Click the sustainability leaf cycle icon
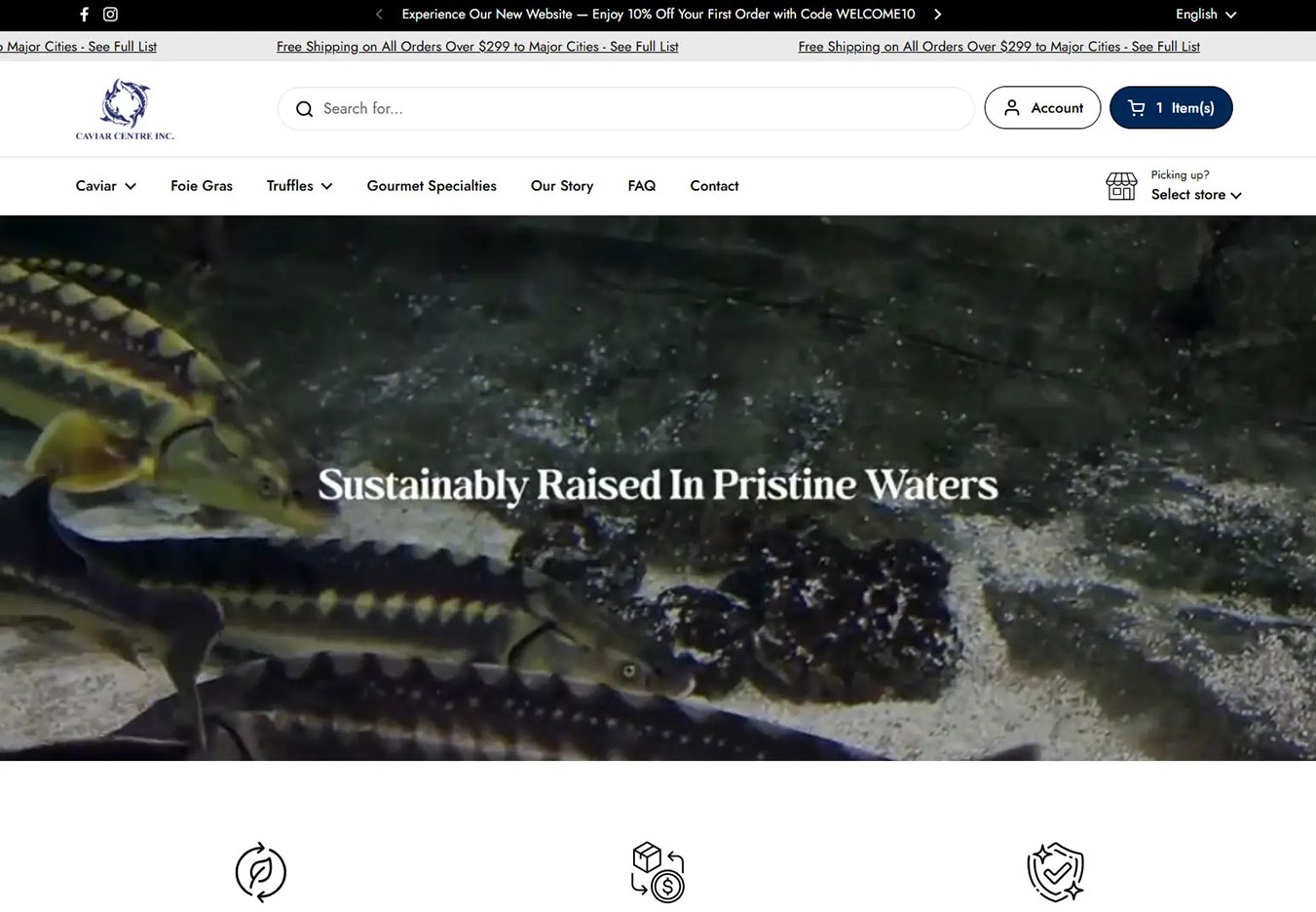 click(x=261, y=872)
